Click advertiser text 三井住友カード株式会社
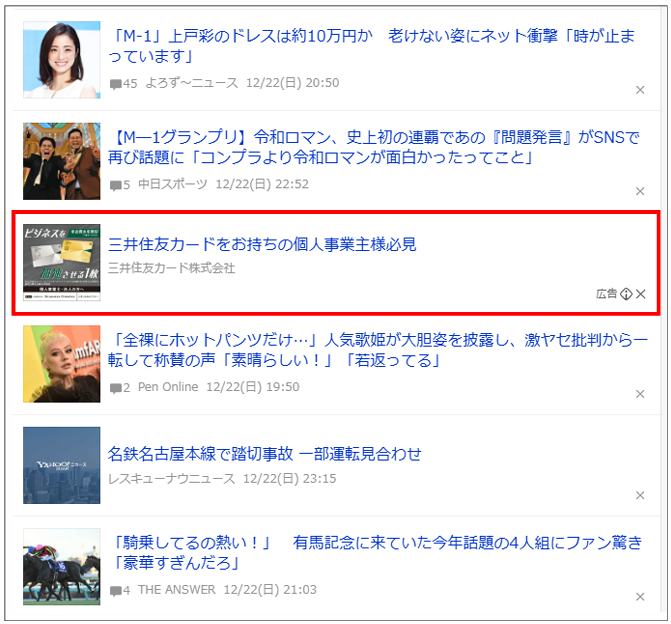 (171, 268)
